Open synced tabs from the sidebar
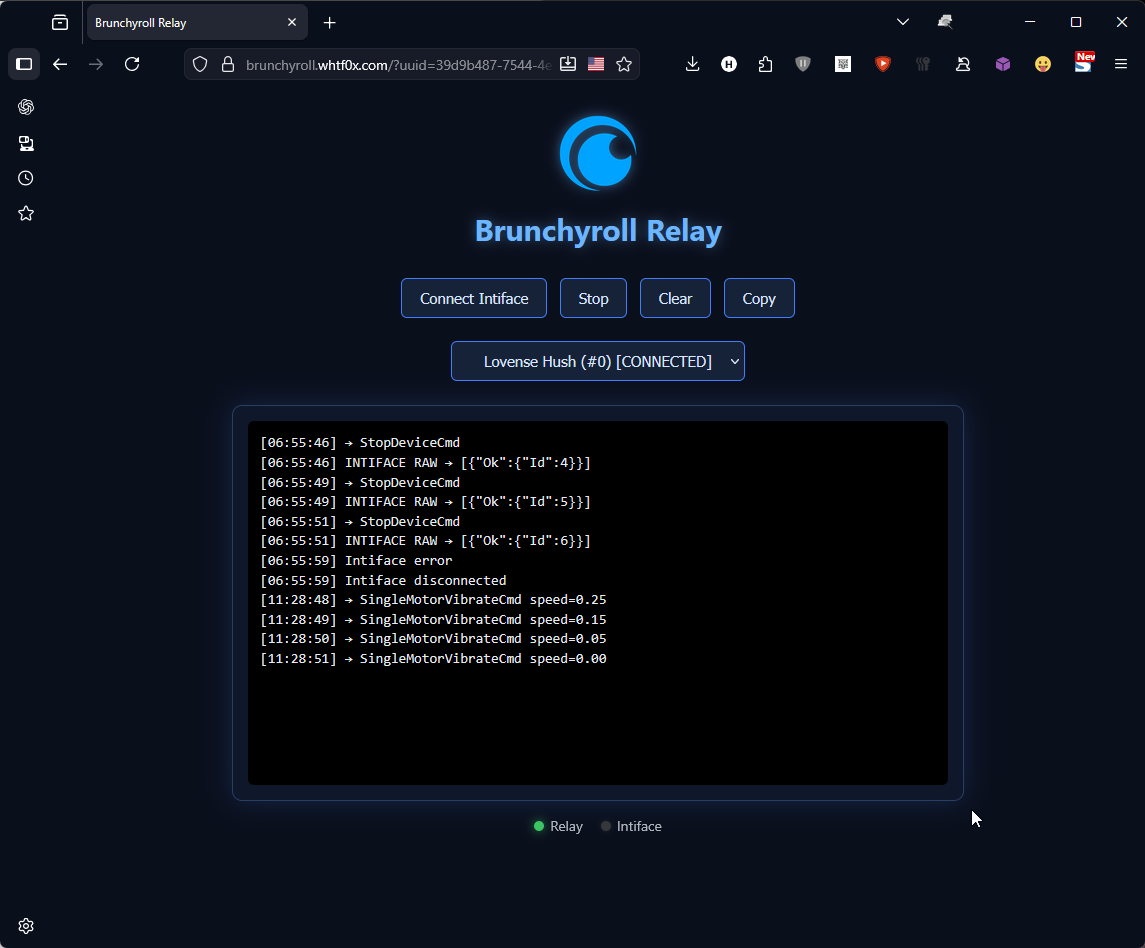 26,143
